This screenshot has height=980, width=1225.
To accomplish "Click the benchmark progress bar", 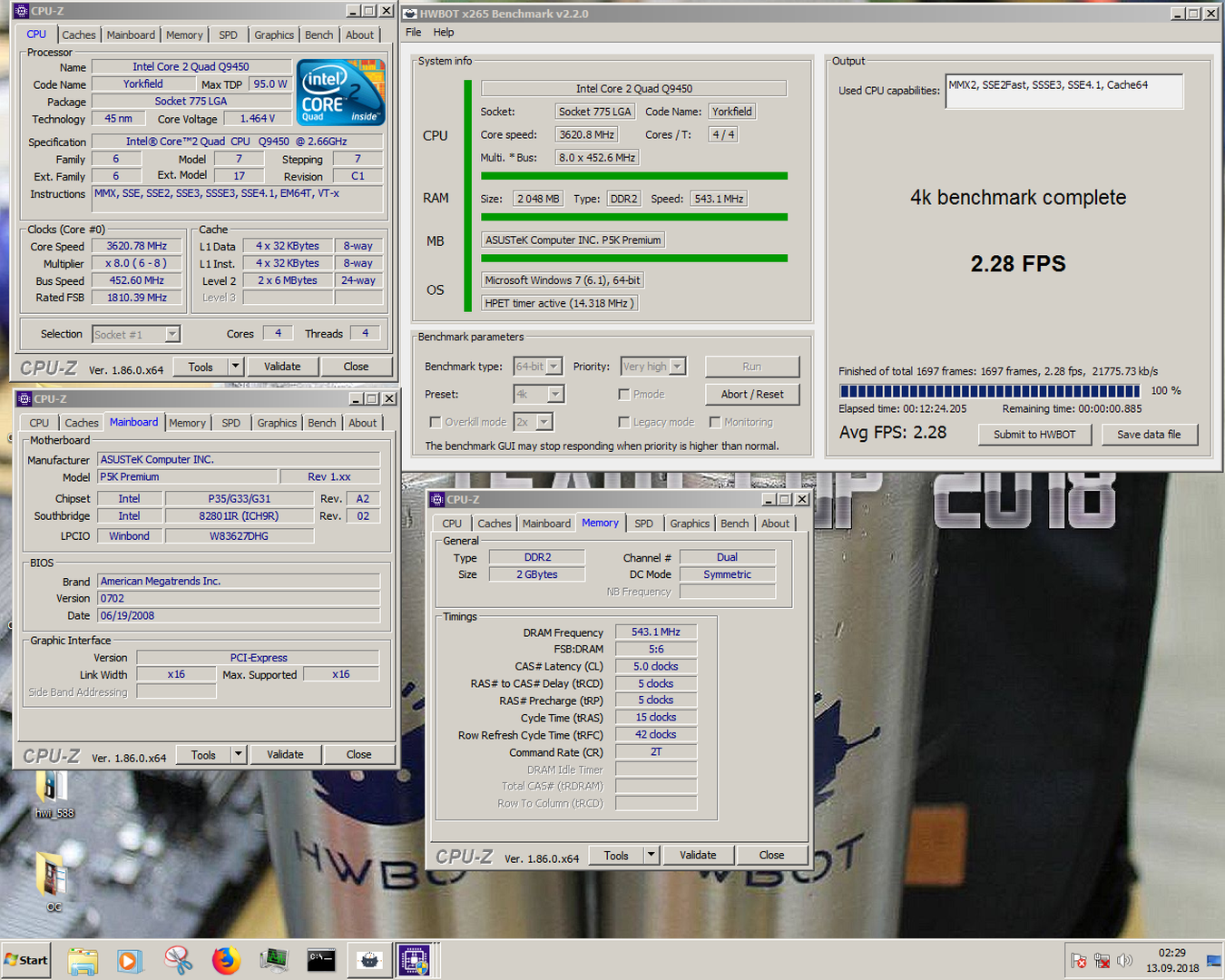I will [990, 391].
